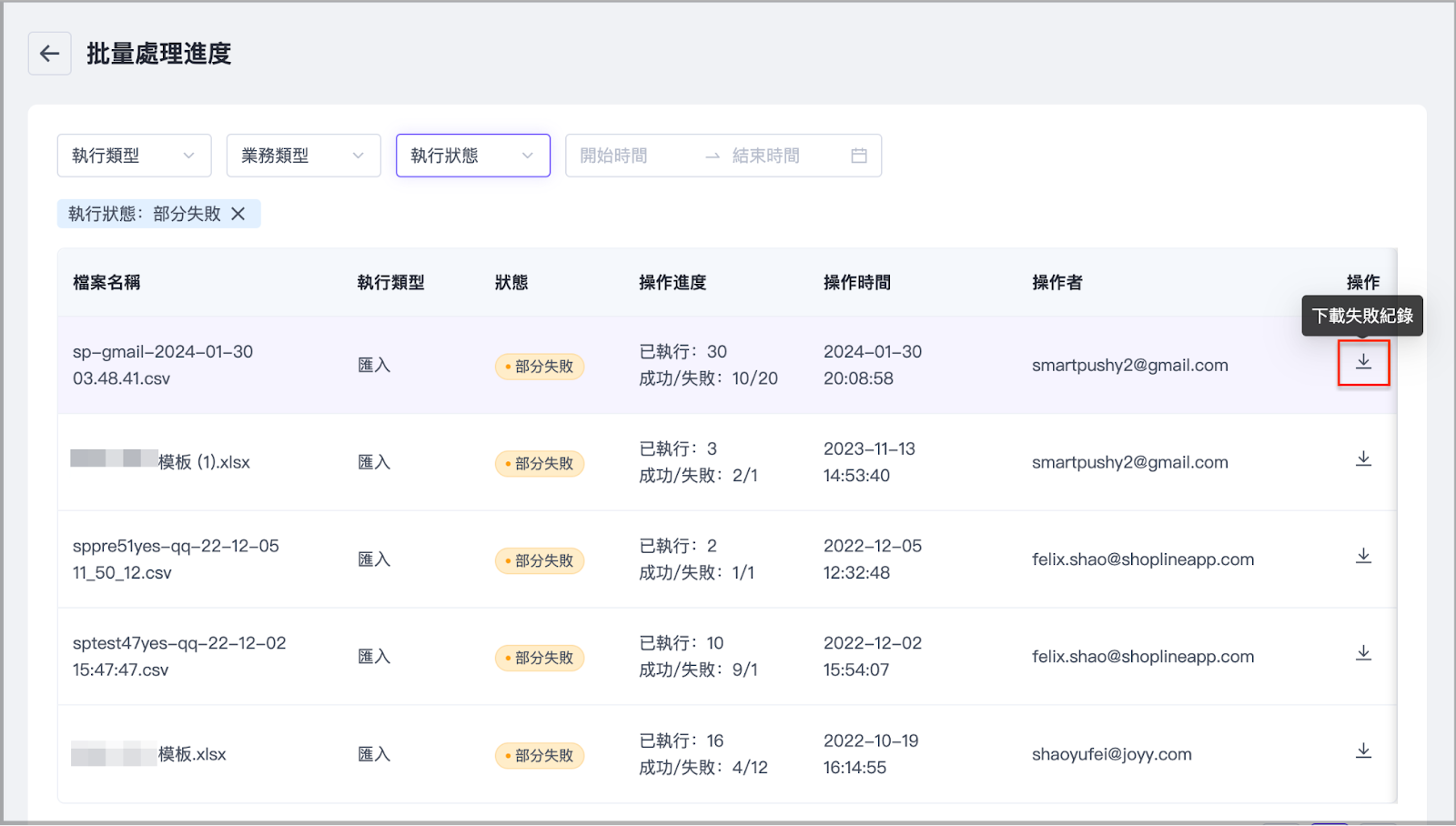Click the 檔案名稱 column header
Image resolution: width=1456 pixels, height=826 pixels.
click(x=106, y=283)
